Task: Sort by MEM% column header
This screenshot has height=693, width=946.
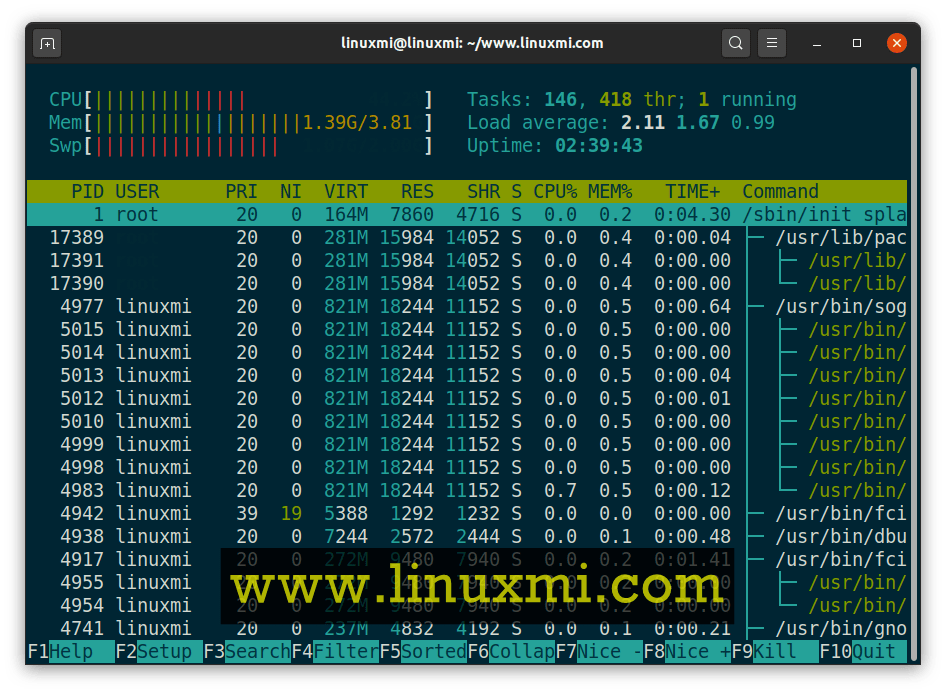Action: click(x=610, y=191)
